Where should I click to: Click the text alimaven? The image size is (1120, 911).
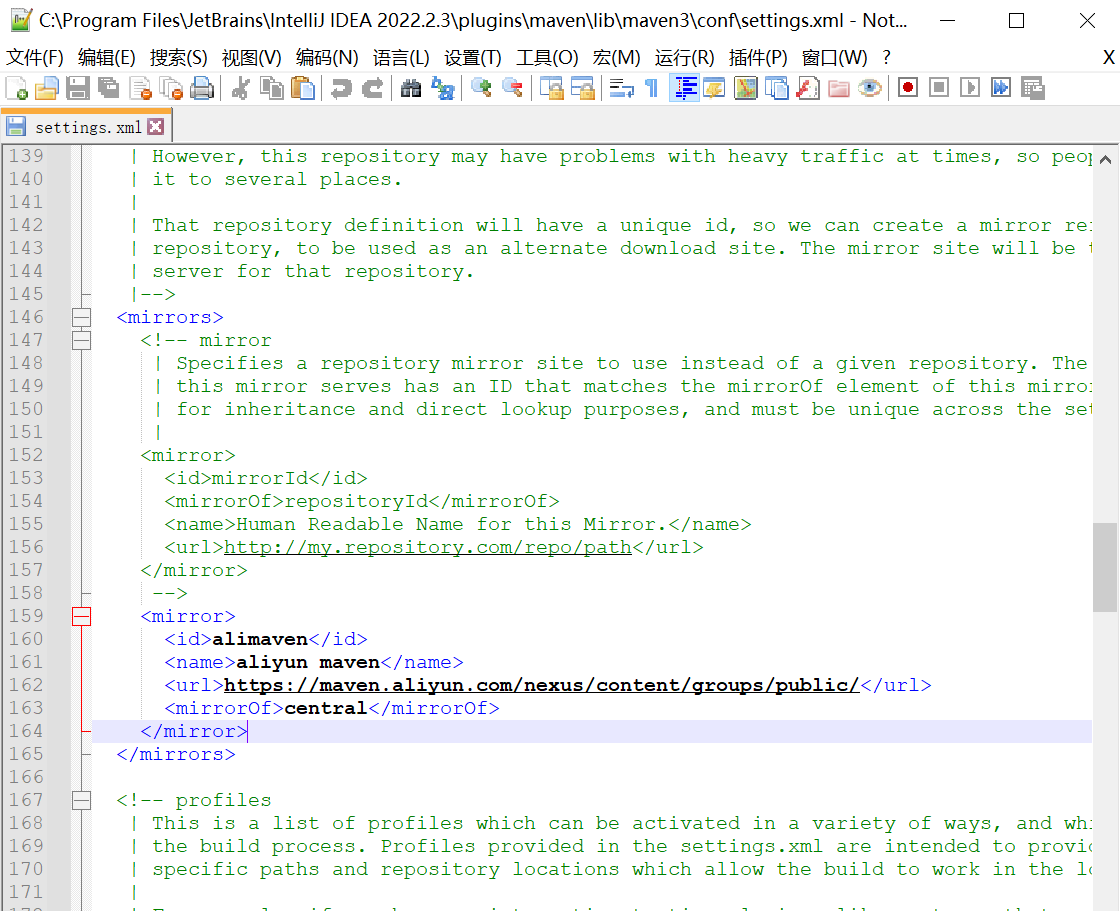260,639
